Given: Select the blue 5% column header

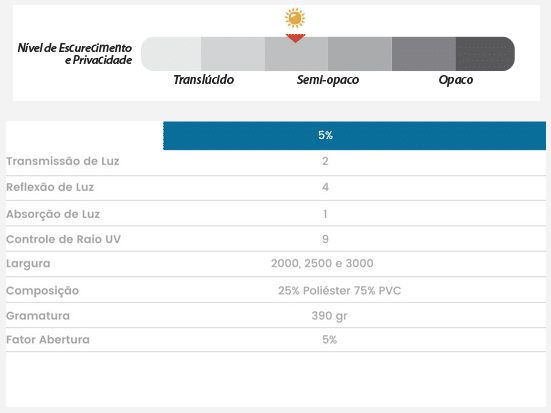Looking at the screenshot, I should pos(355,136).
